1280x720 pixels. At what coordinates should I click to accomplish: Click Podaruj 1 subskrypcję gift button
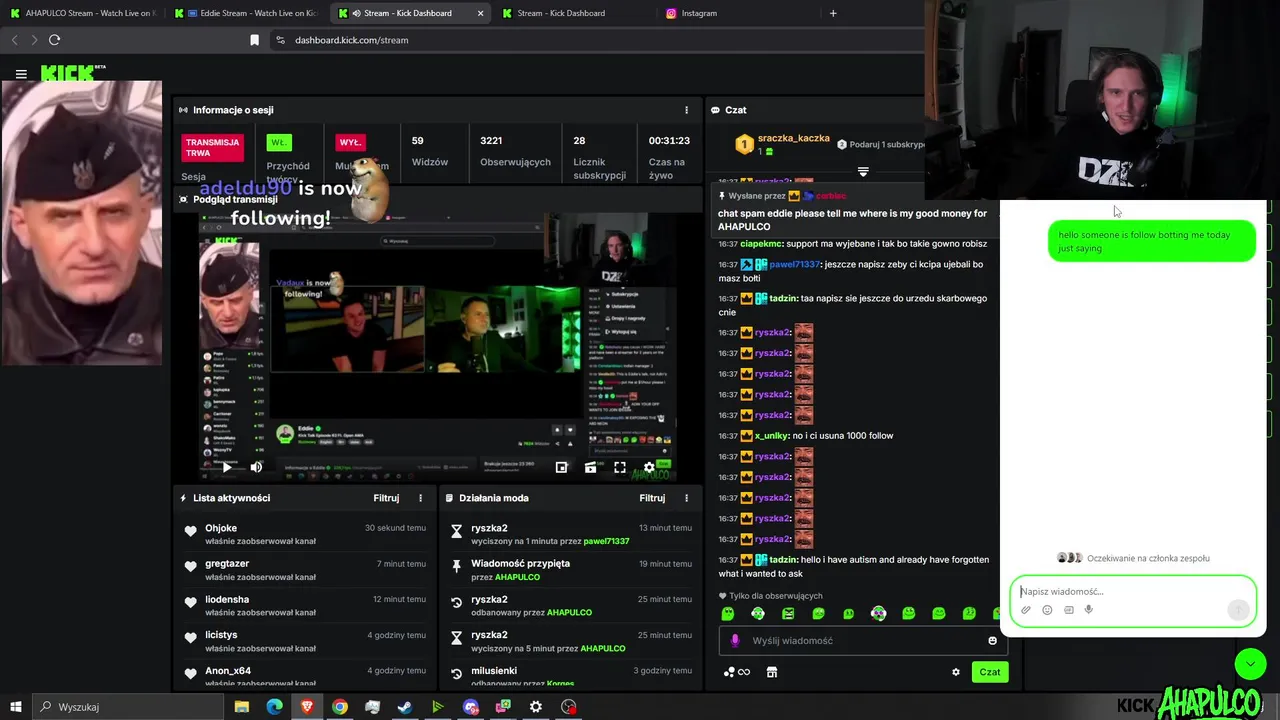click(880, 144)
